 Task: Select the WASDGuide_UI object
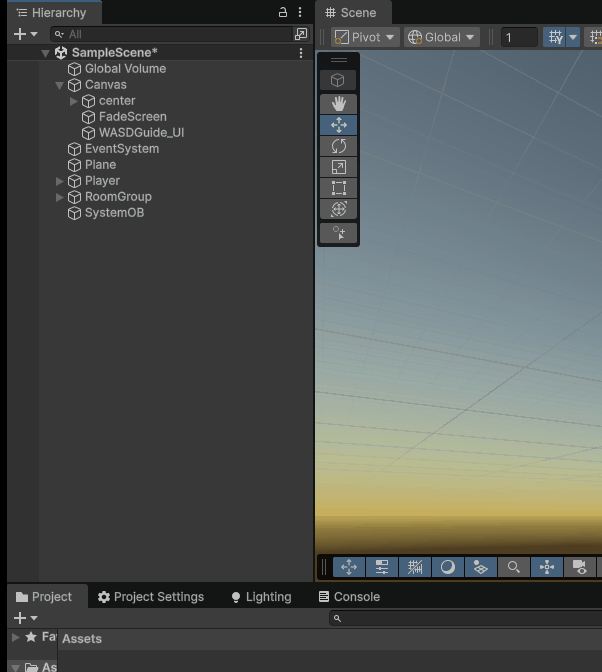point(140,133)
